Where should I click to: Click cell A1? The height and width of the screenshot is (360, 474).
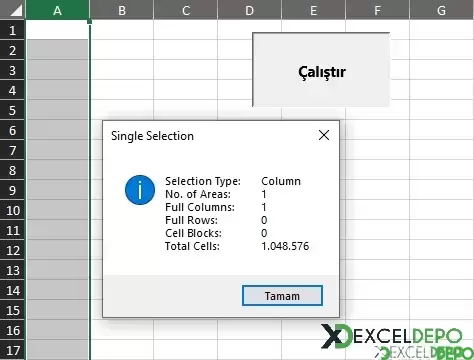coord(57,30)
